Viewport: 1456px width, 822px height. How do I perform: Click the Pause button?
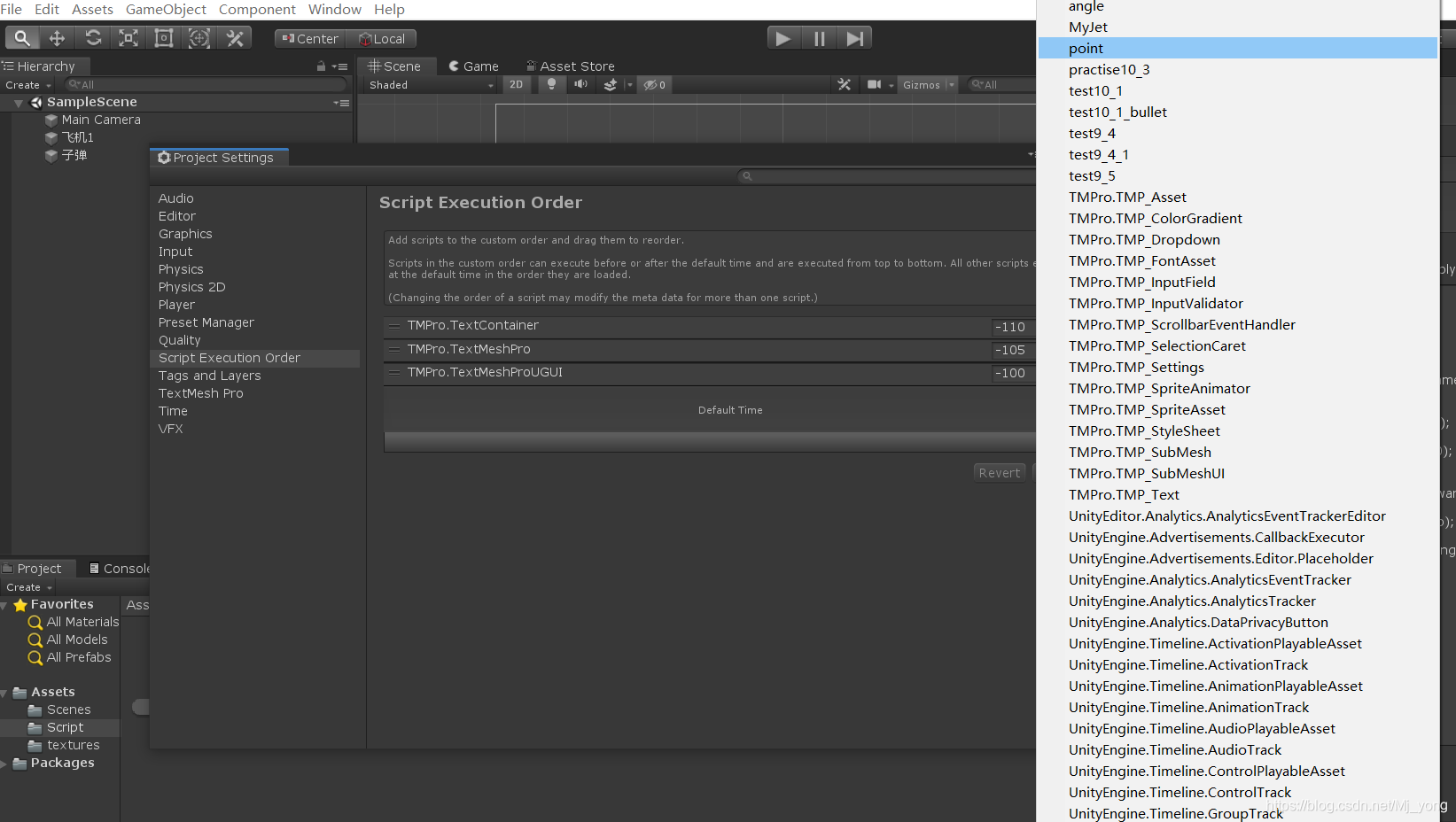tap(819, 38)
